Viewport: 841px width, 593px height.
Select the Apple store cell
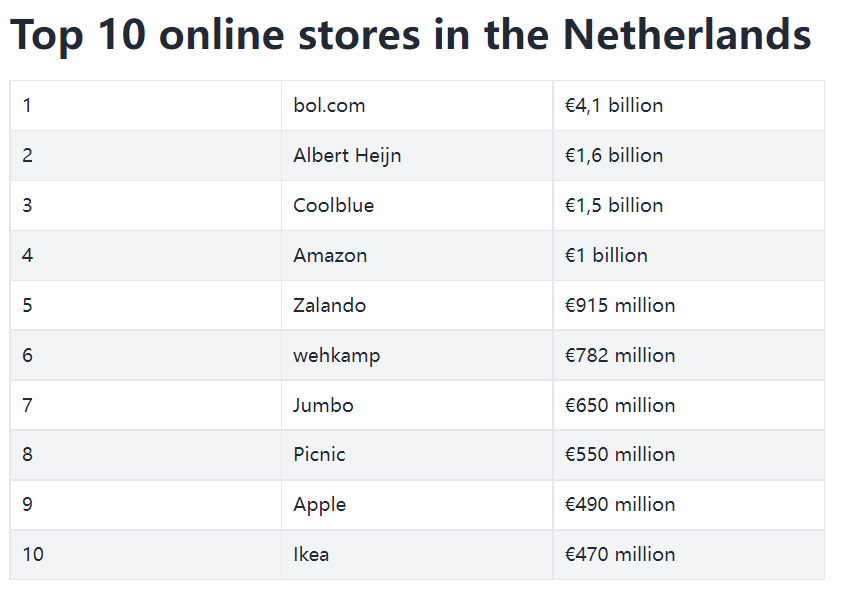click(x=319, y=505)
